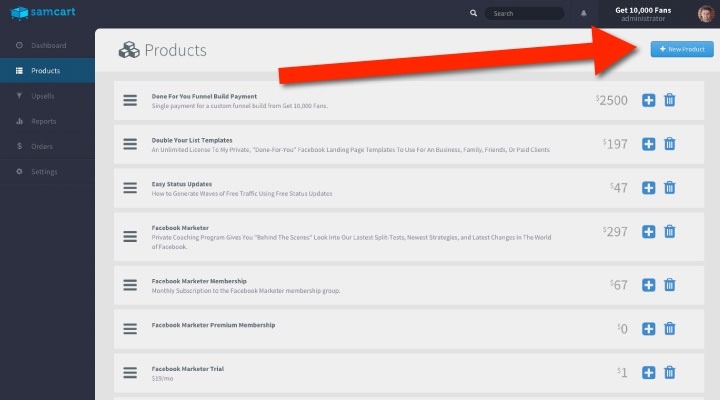Click the $19/mo description text
720x400 pixels.
163,379
